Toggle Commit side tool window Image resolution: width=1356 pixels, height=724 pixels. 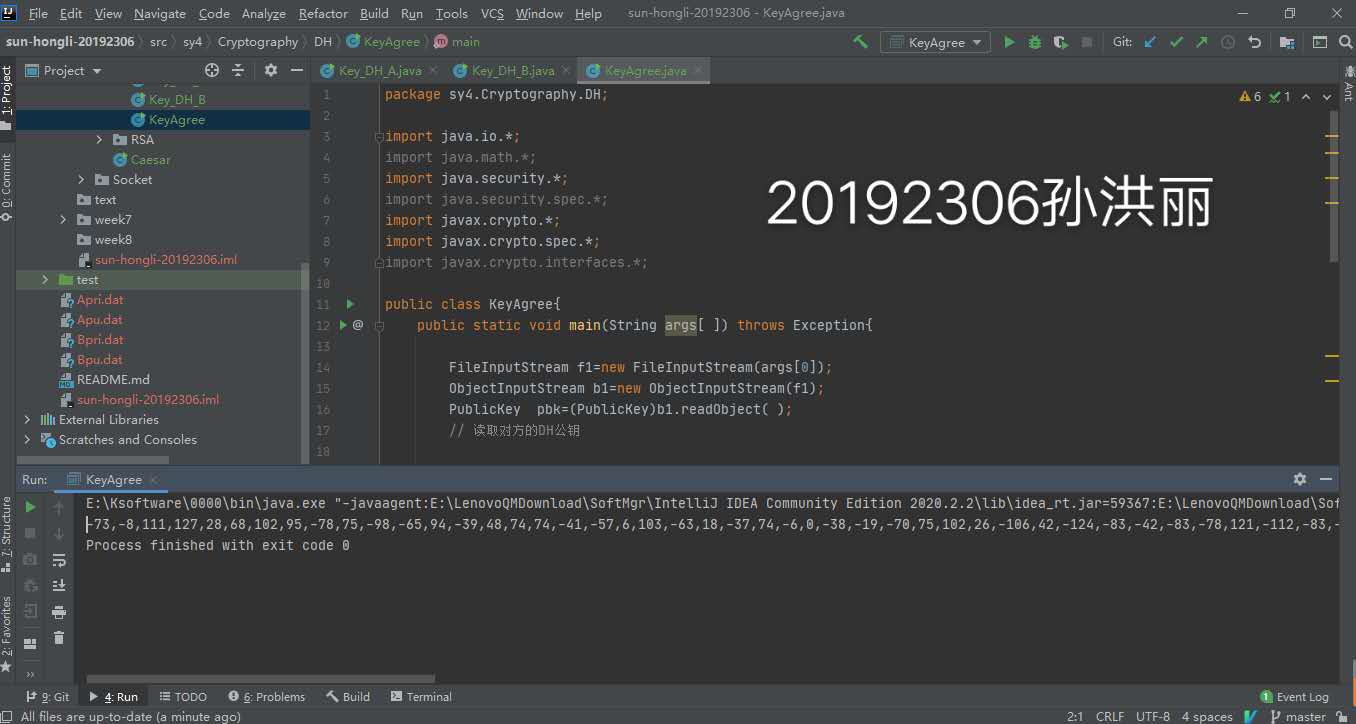click(x=7, y=187)
